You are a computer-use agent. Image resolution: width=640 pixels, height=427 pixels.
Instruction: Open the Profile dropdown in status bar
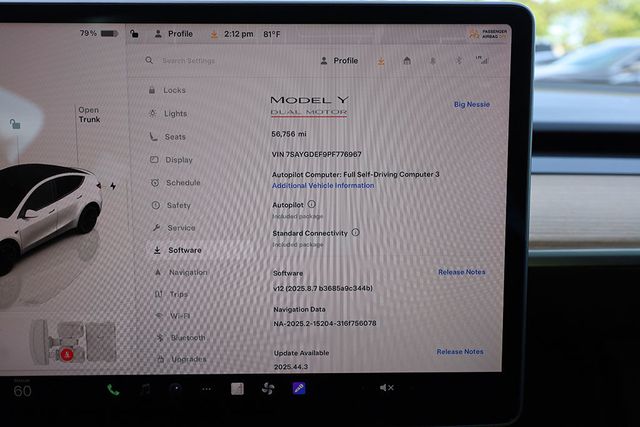174,33
